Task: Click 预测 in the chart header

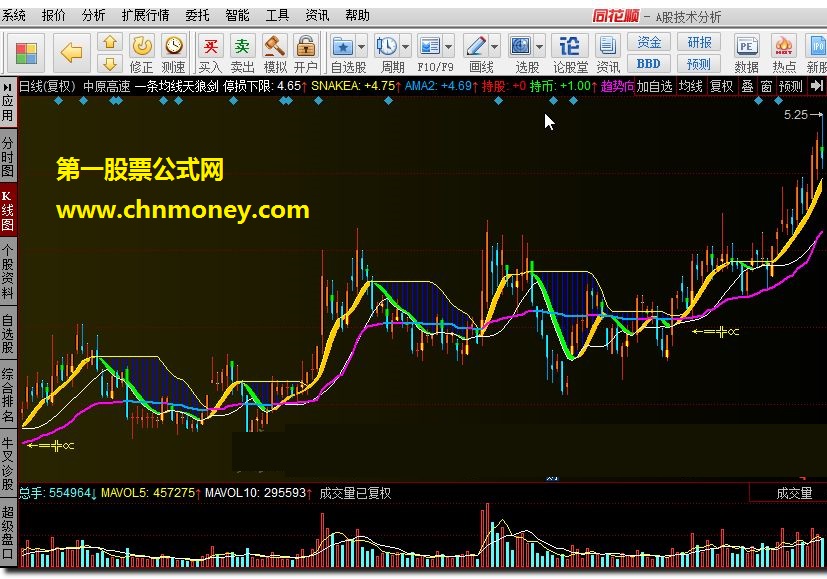Action: [790, 85]
